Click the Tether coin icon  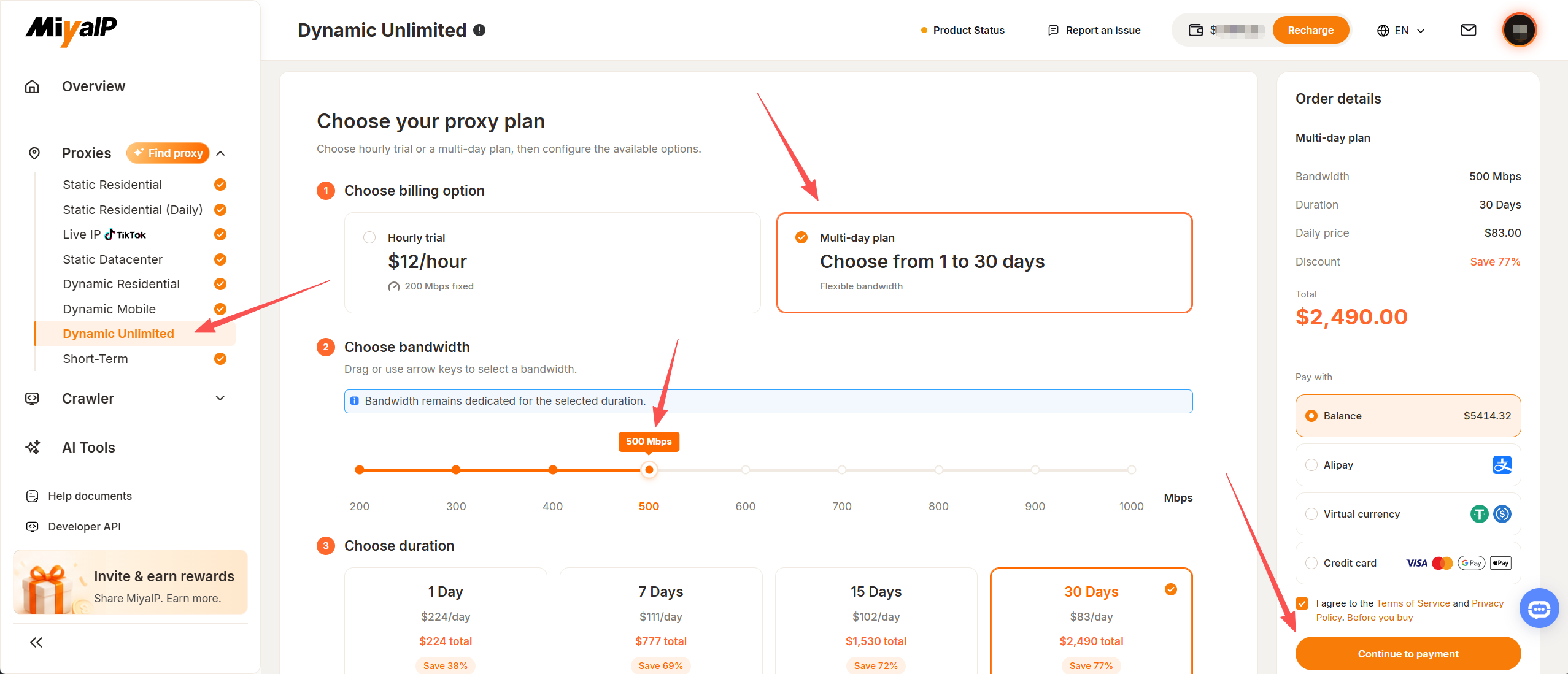pos(1479,514)
